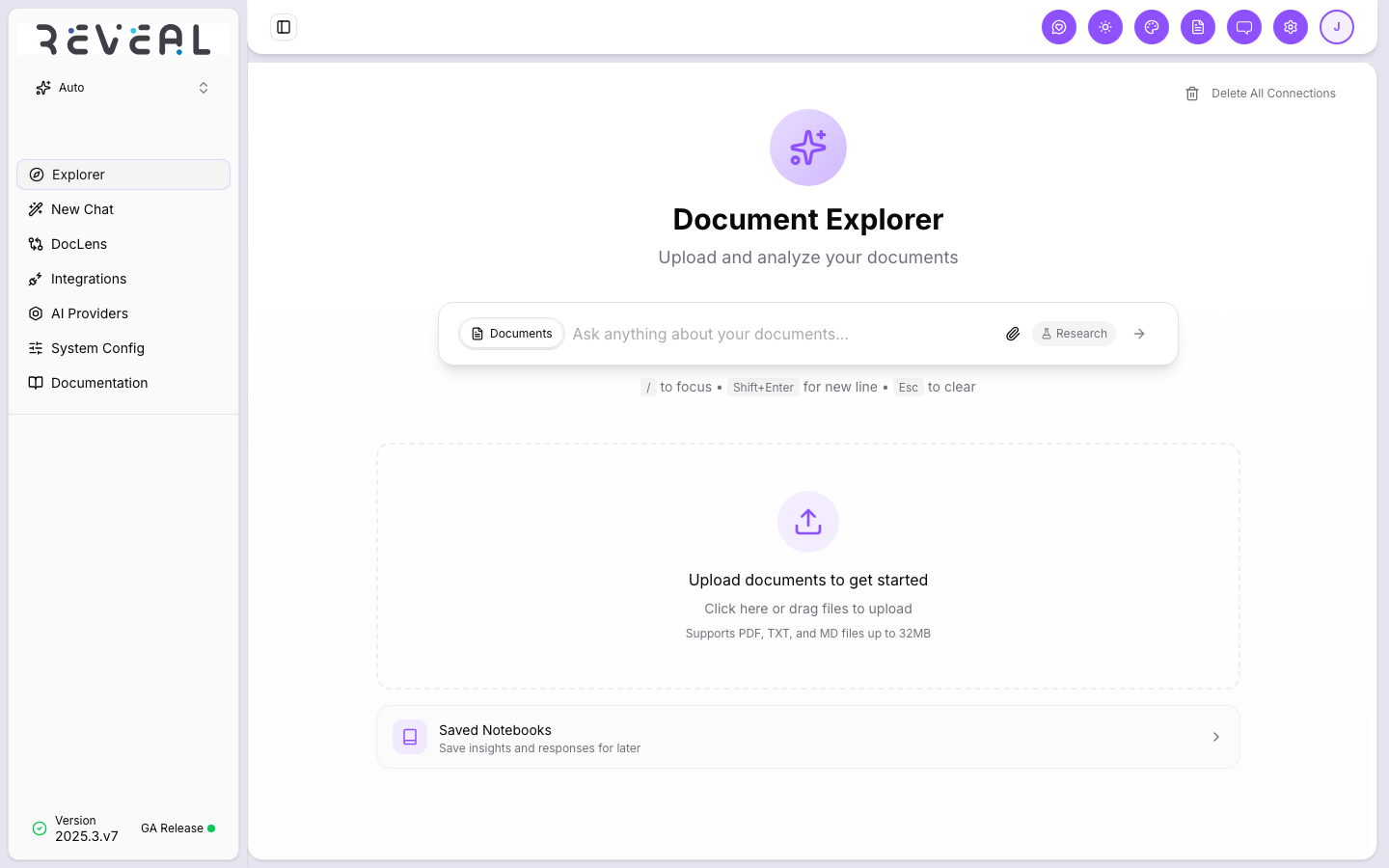Start a New Chat from sidebar
Screen dimensions: 1389x868
pos(123,209)
